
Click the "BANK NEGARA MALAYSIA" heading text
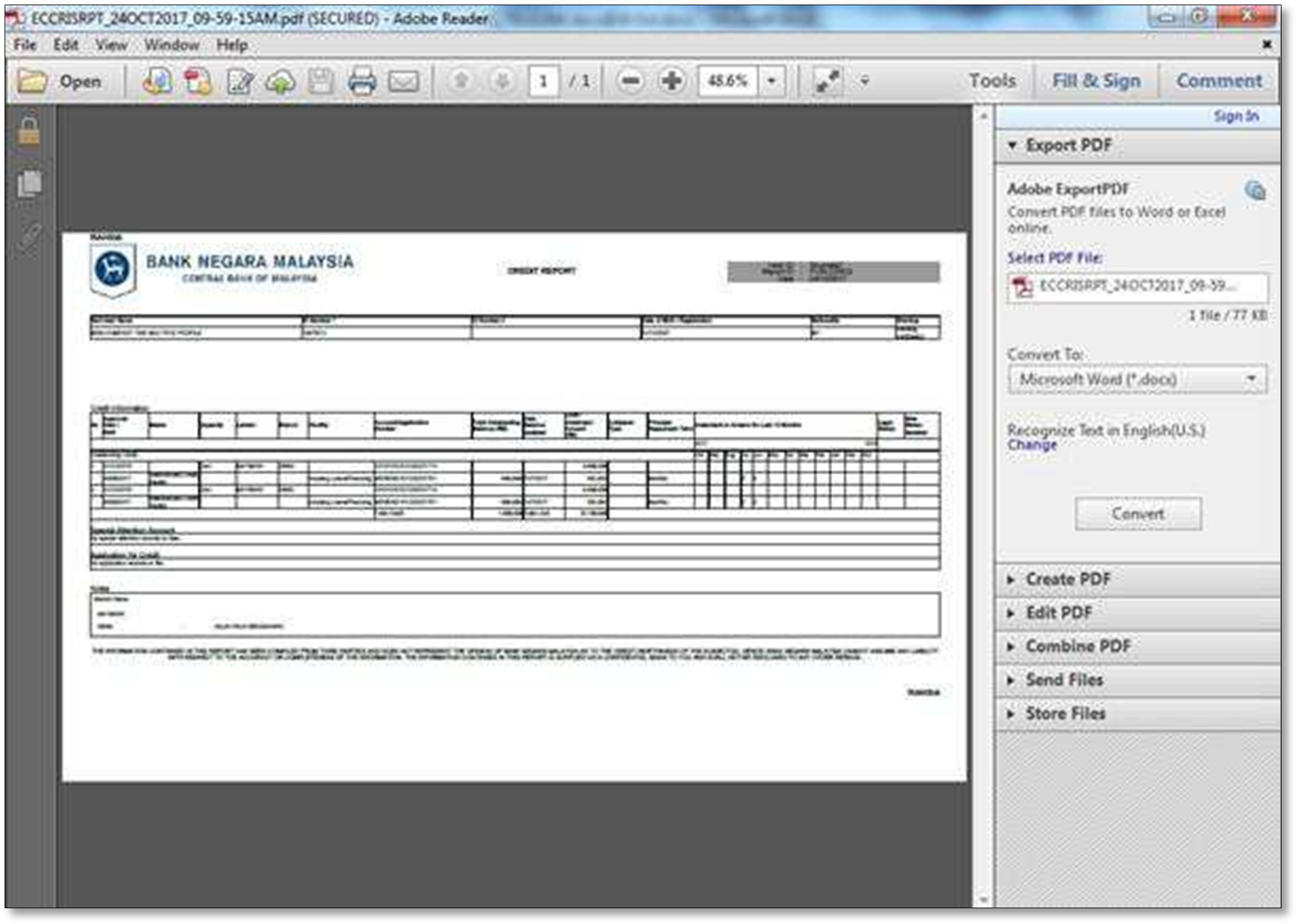pyautogui.click(x=250, y=262)
